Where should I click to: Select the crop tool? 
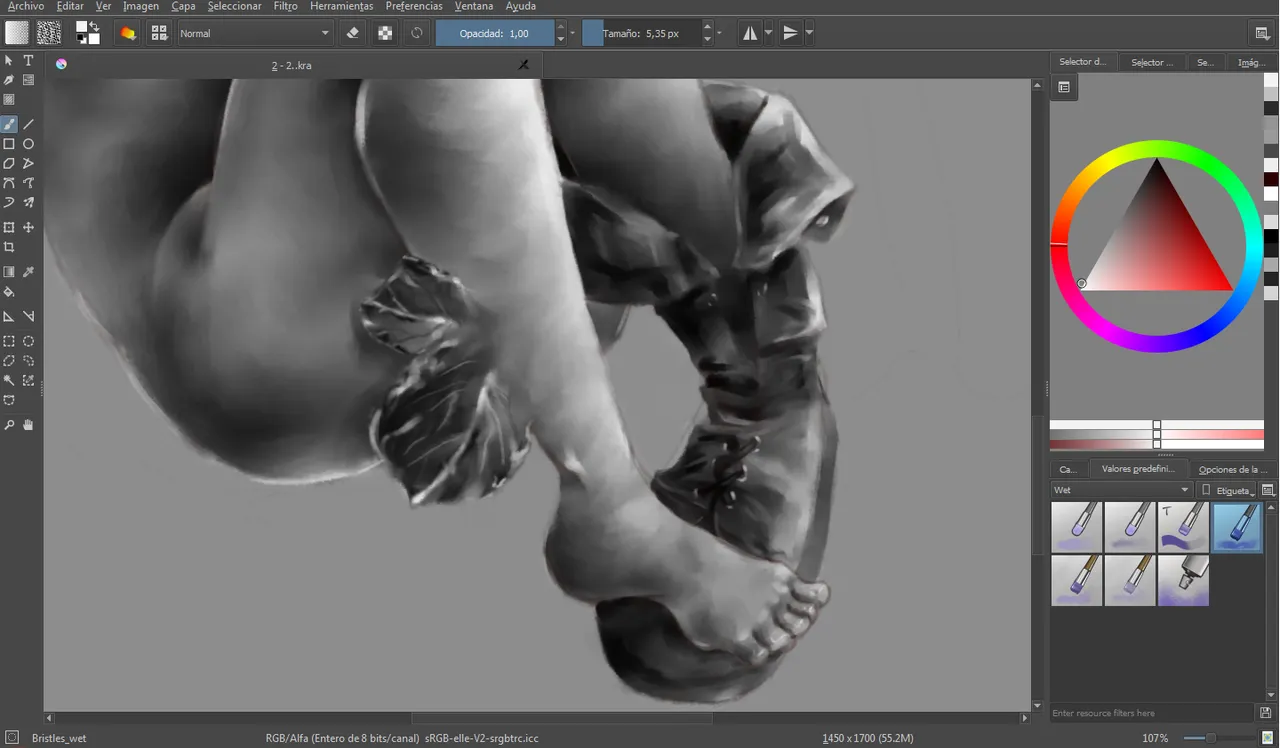9,247
